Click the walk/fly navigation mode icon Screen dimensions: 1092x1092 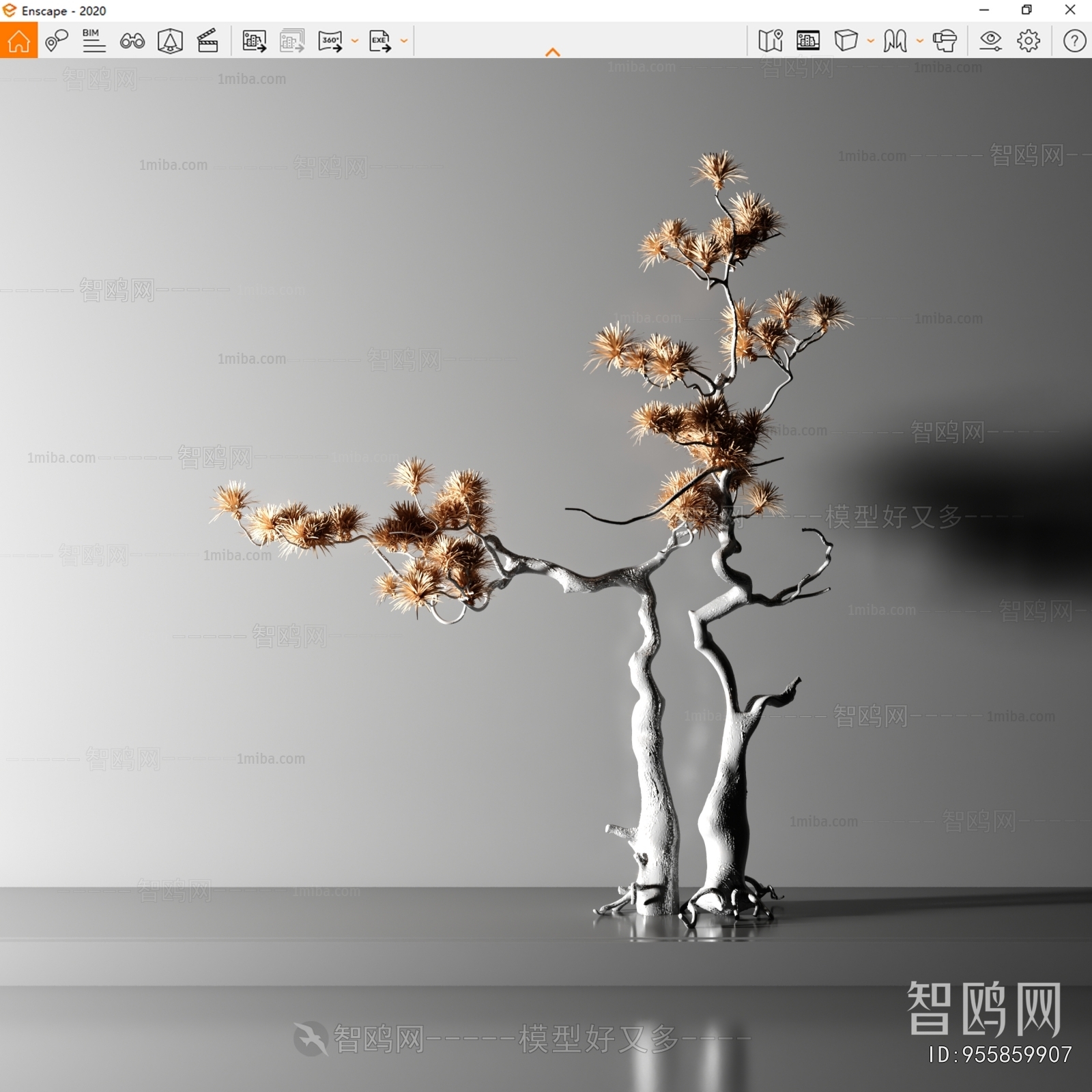point(895,41)
